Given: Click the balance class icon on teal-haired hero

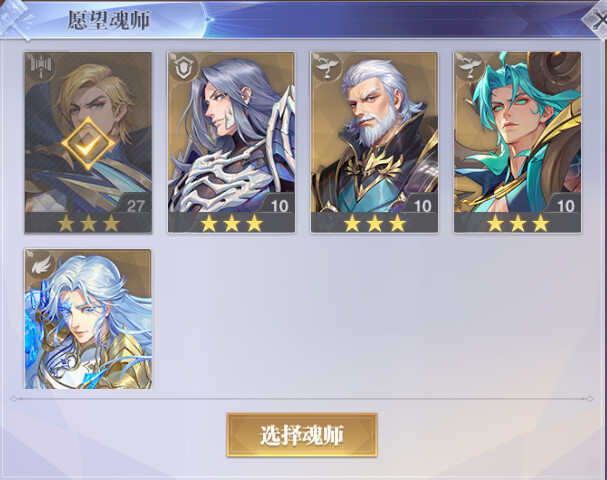Looking at the screenshot, I should [470, 66].
